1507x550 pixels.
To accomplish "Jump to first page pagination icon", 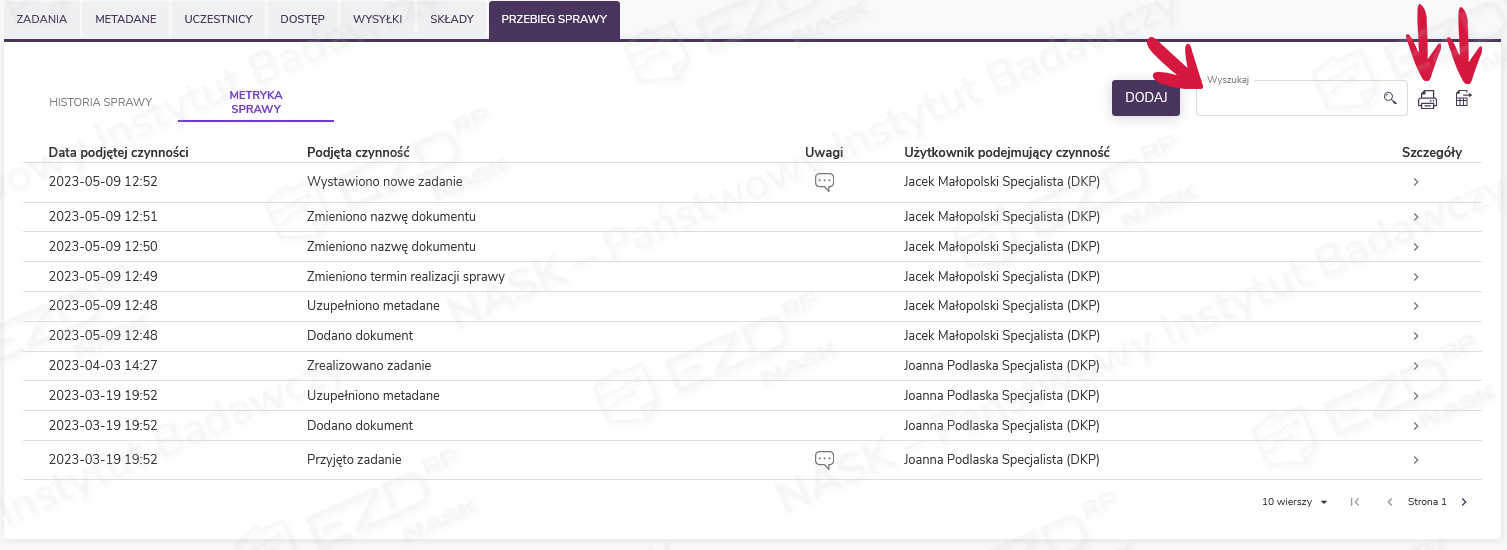I will click(1355, 502).
